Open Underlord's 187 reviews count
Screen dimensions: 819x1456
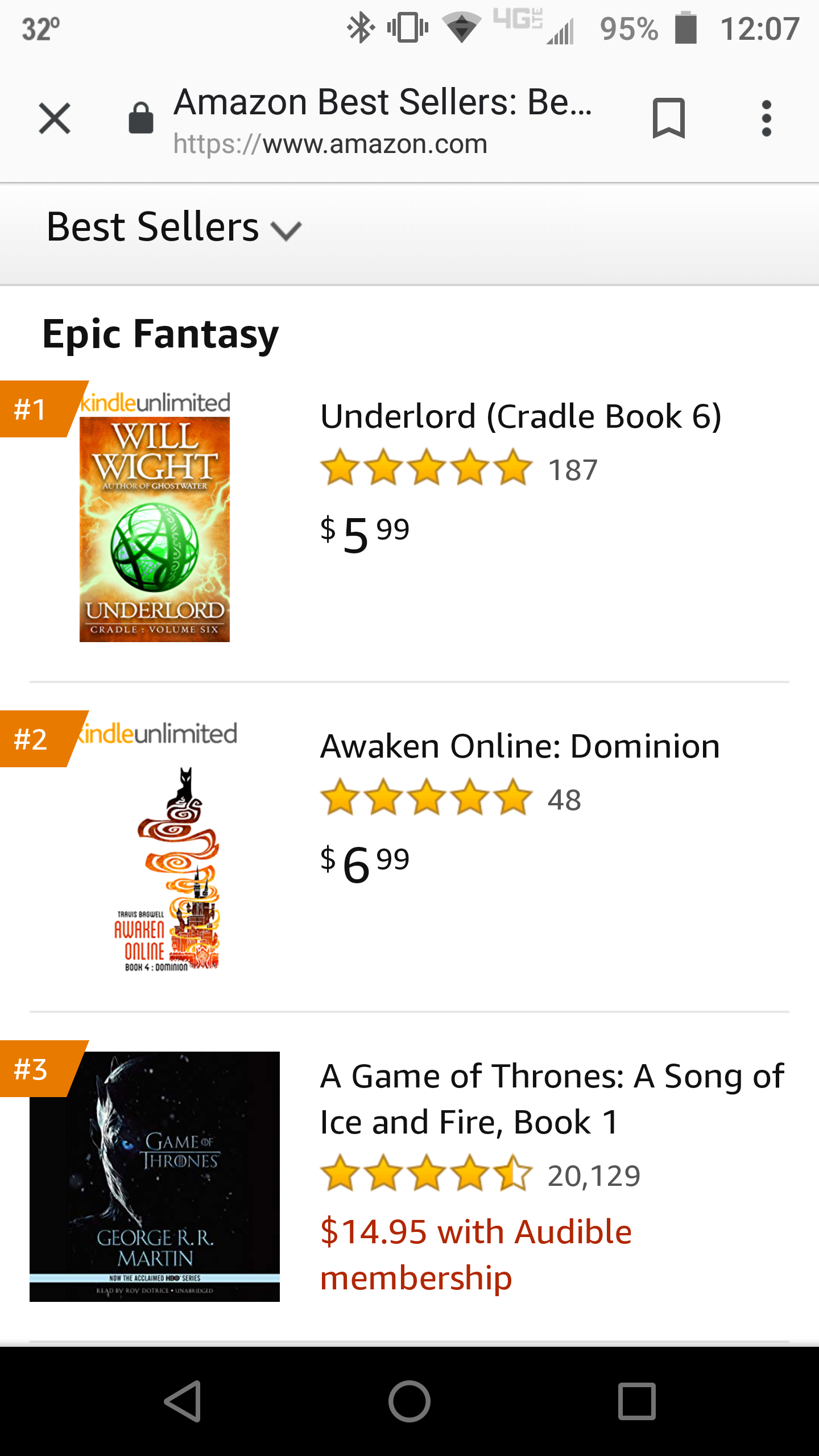[x=573, y=470]
